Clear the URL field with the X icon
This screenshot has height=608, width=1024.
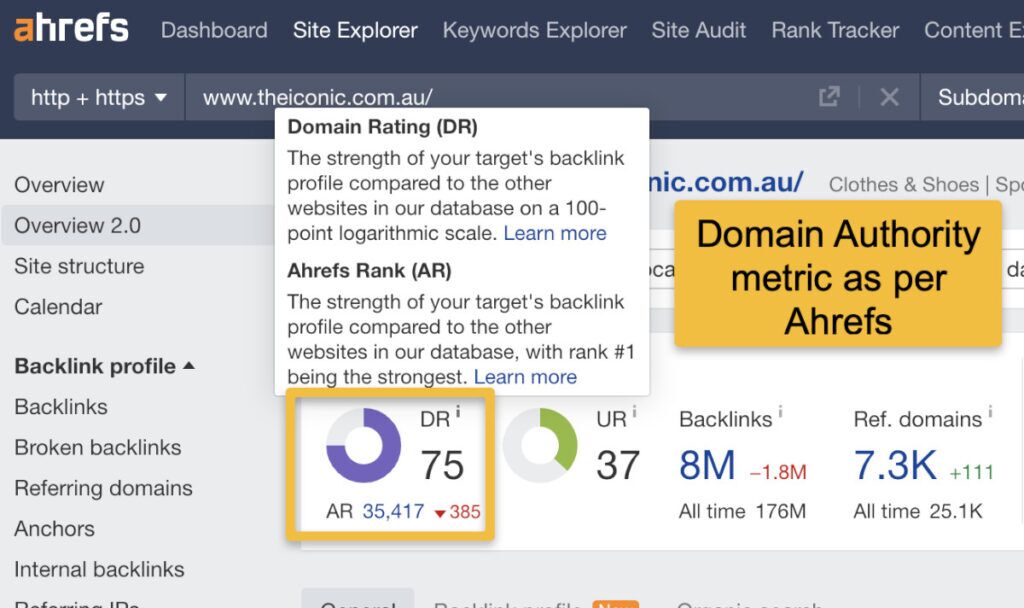[889, 96]
